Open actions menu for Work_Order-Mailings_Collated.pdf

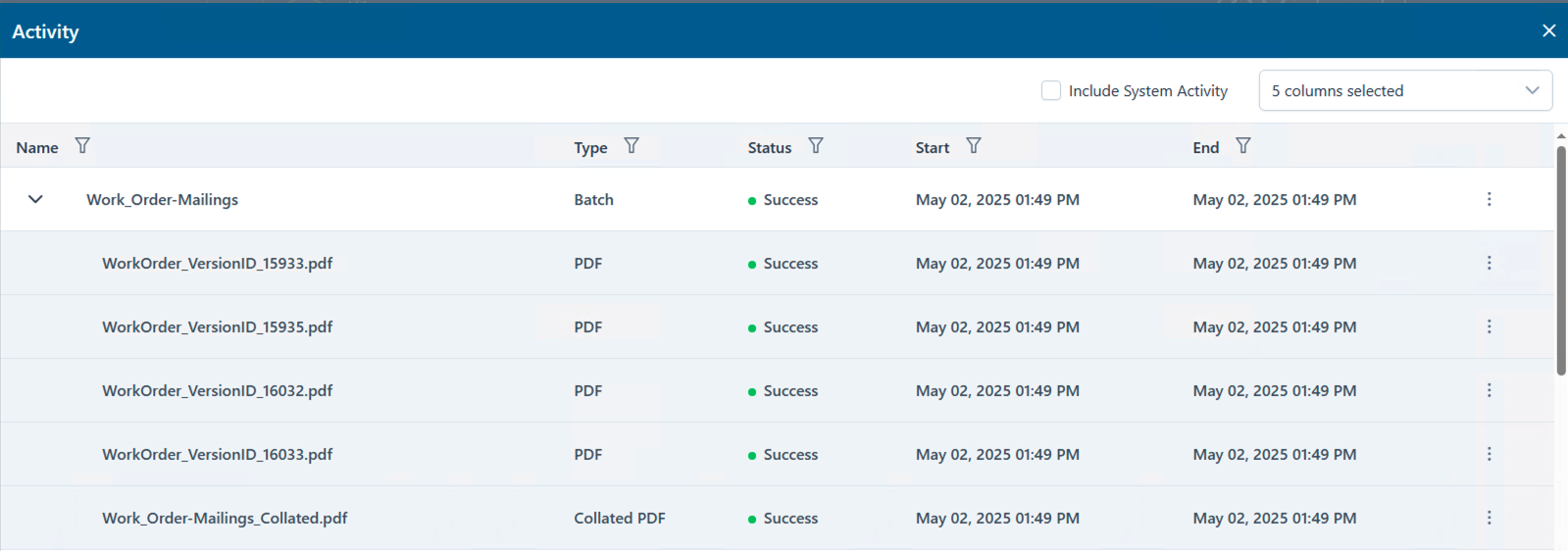tap(1489, 518)
